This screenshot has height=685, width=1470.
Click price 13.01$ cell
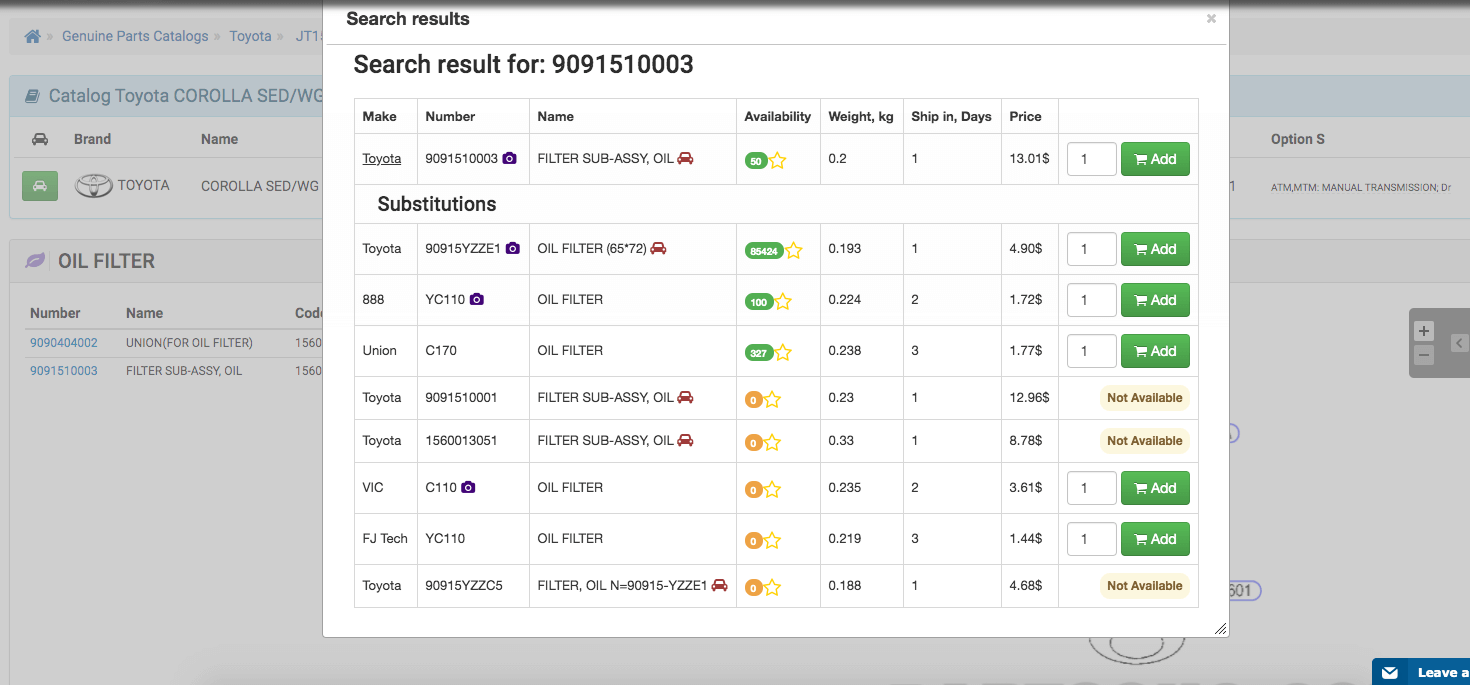[x=1029, y=158]
